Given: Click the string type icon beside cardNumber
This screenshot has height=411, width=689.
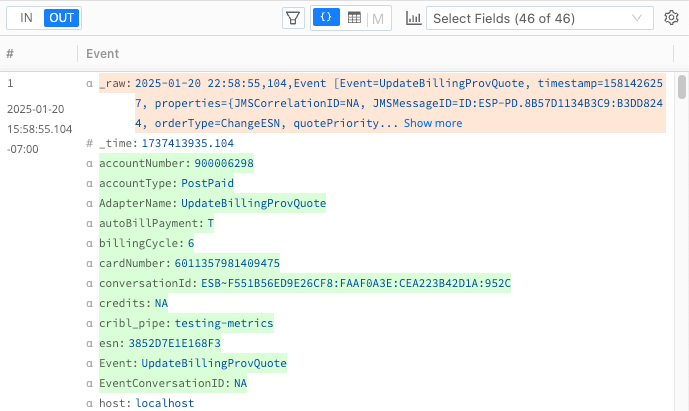Looking at the screenshot, I should tap(90, 264).
